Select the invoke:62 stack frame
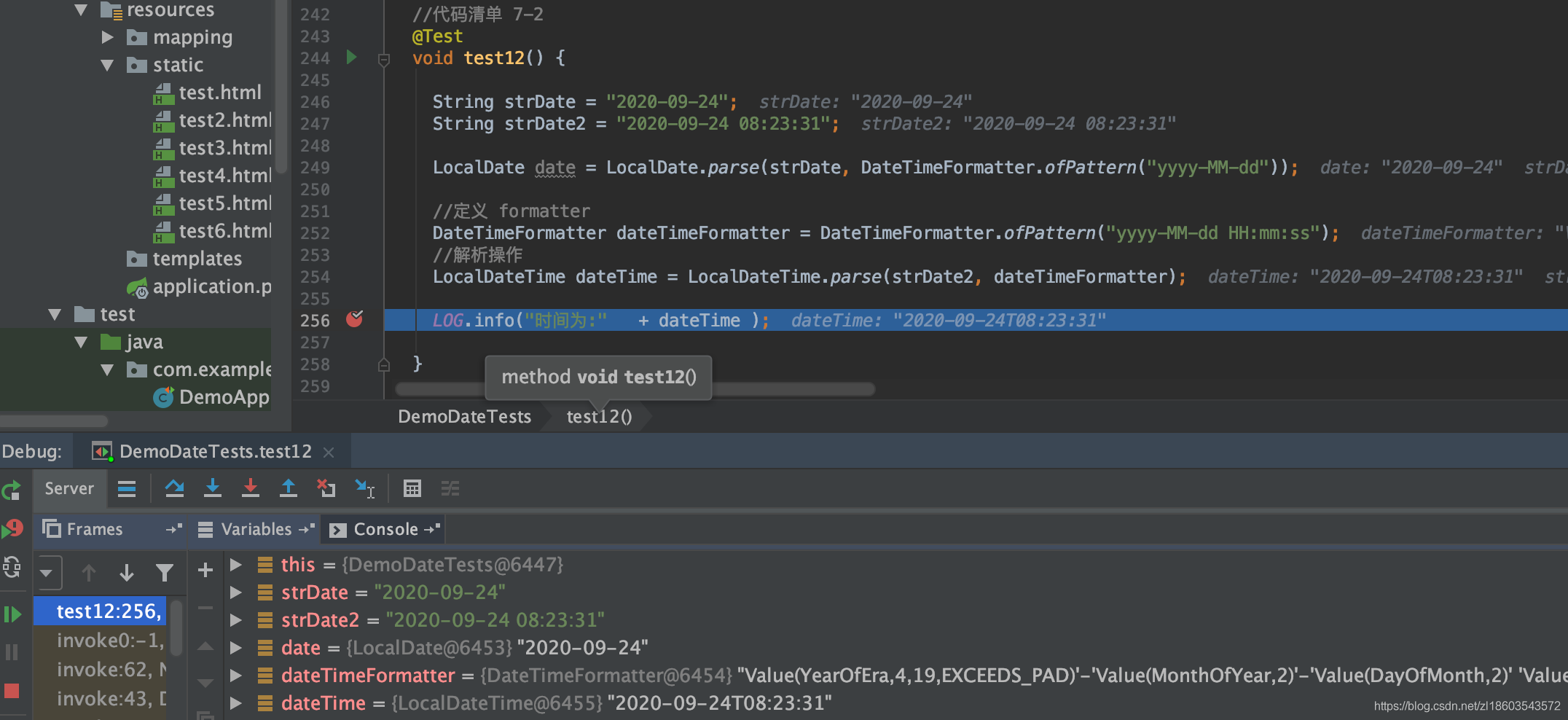1568x720 pixels. pyautogui.click(x=109, y=670)
